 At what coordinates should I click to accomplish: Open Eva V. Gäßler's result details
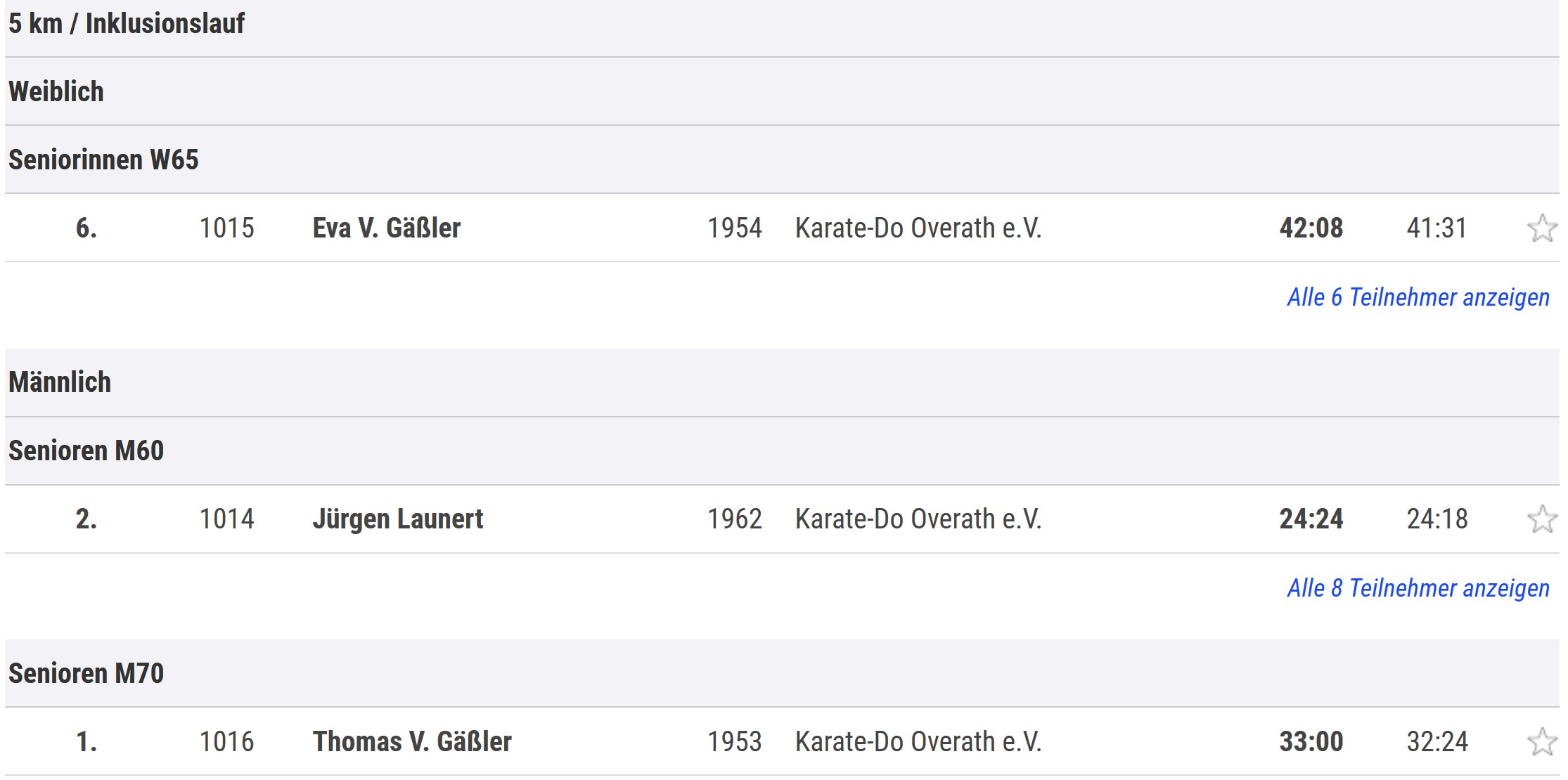click(x=386, y=228)
